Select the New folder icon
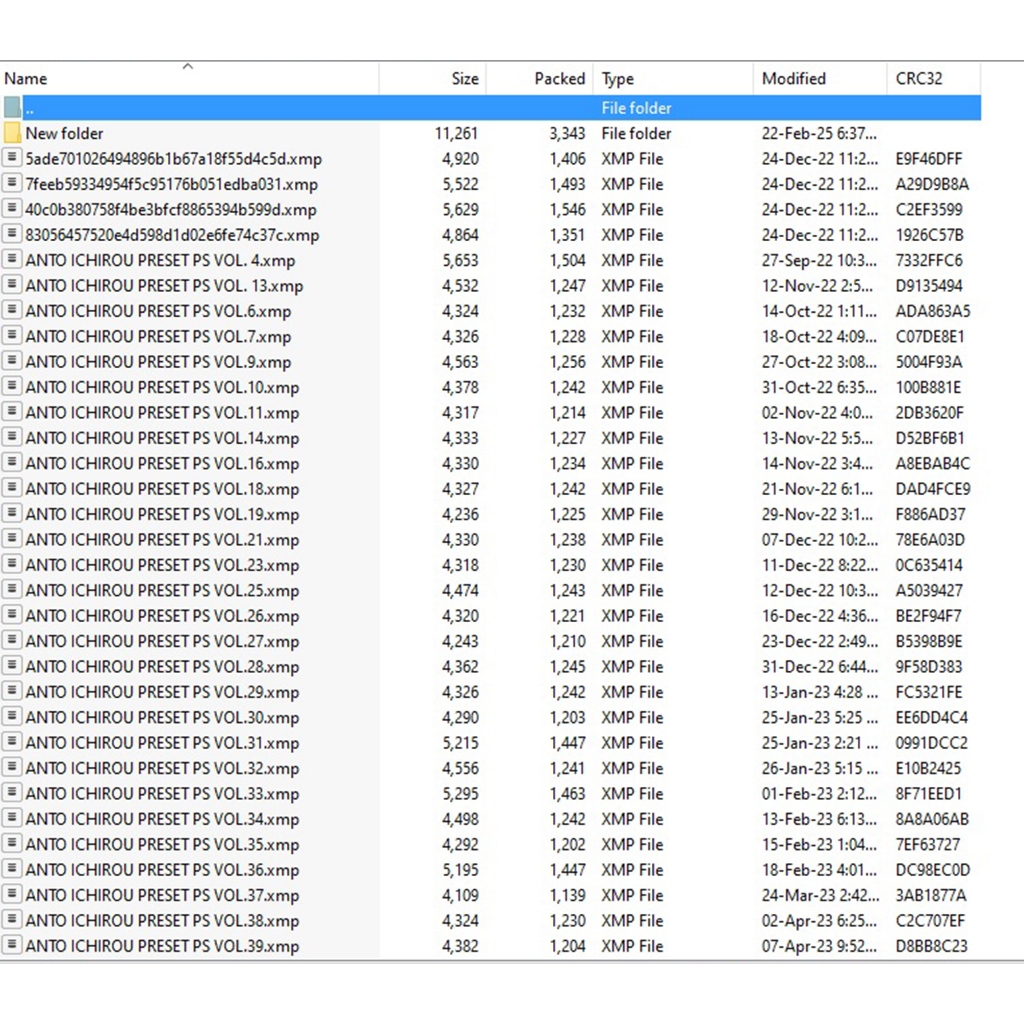Viewport: 1024px width, 1024px height. 12,133
